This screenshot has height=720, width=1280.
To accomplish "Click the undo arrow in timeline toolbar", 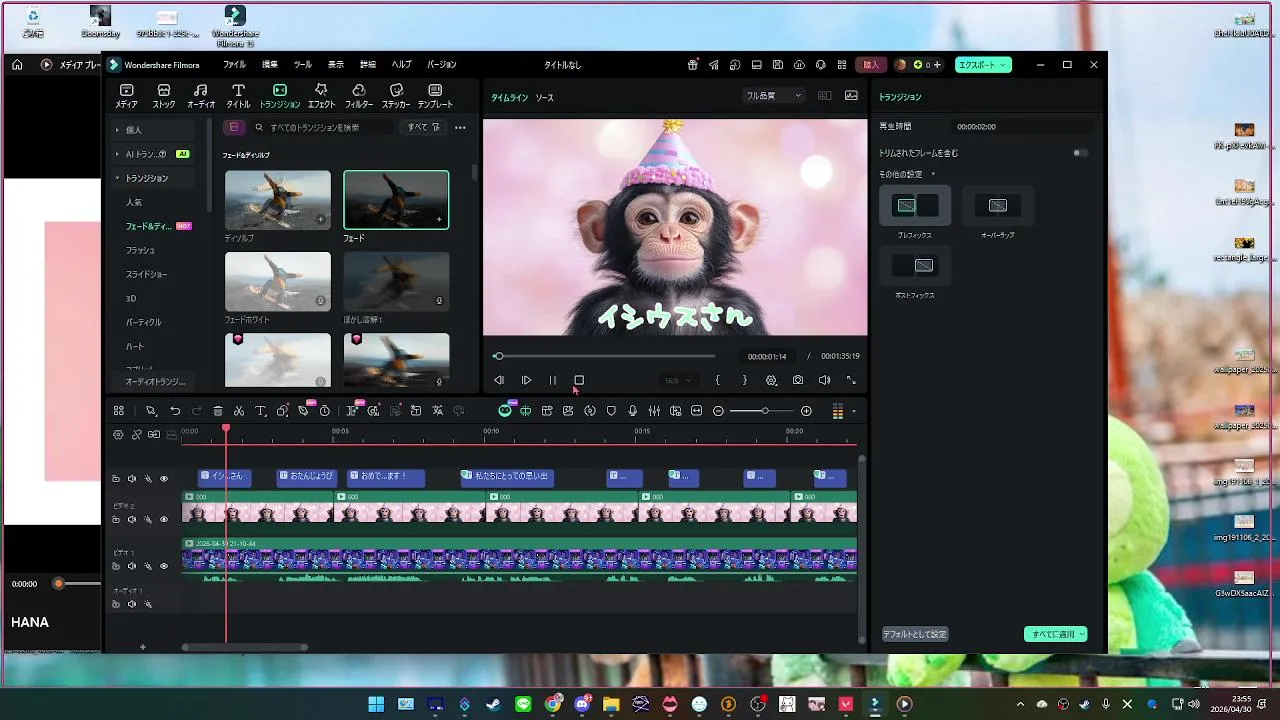I will pos(175,411).
